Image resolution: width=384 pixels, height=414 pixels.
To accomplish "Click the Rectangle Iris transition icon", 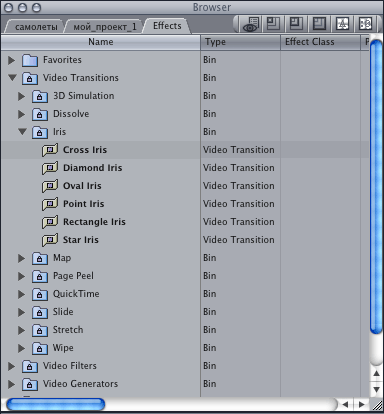I will click(50, 222).
